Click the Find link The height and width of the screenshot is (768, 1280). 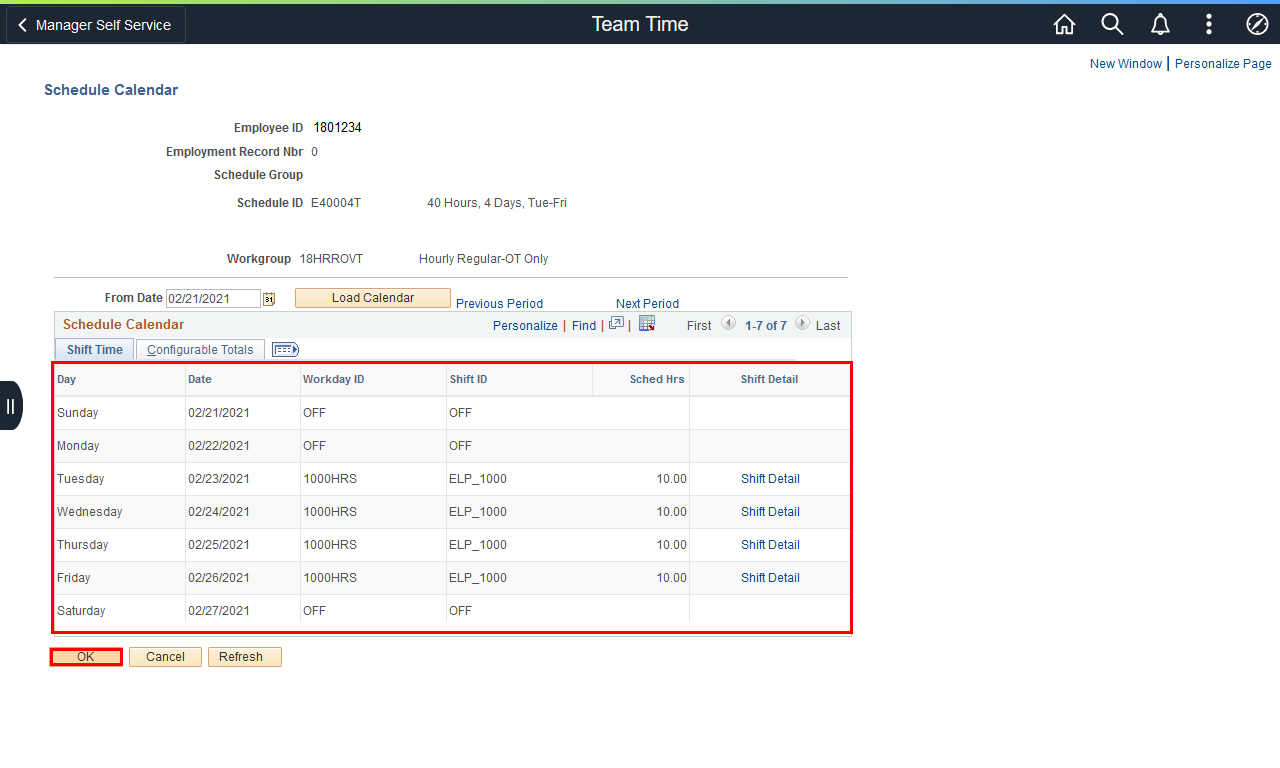coord(584,326)
